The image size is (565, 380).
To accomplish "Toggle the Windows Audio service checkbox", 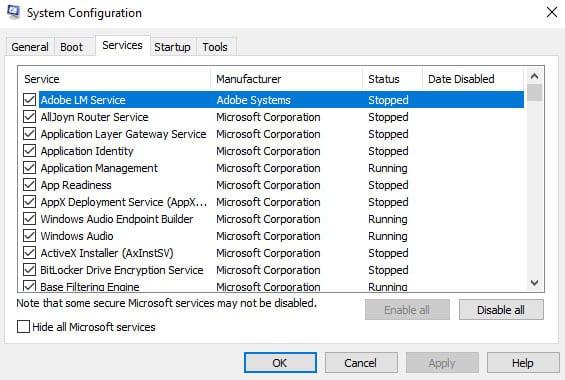I will pyautogui.click(x=30, y=236).
